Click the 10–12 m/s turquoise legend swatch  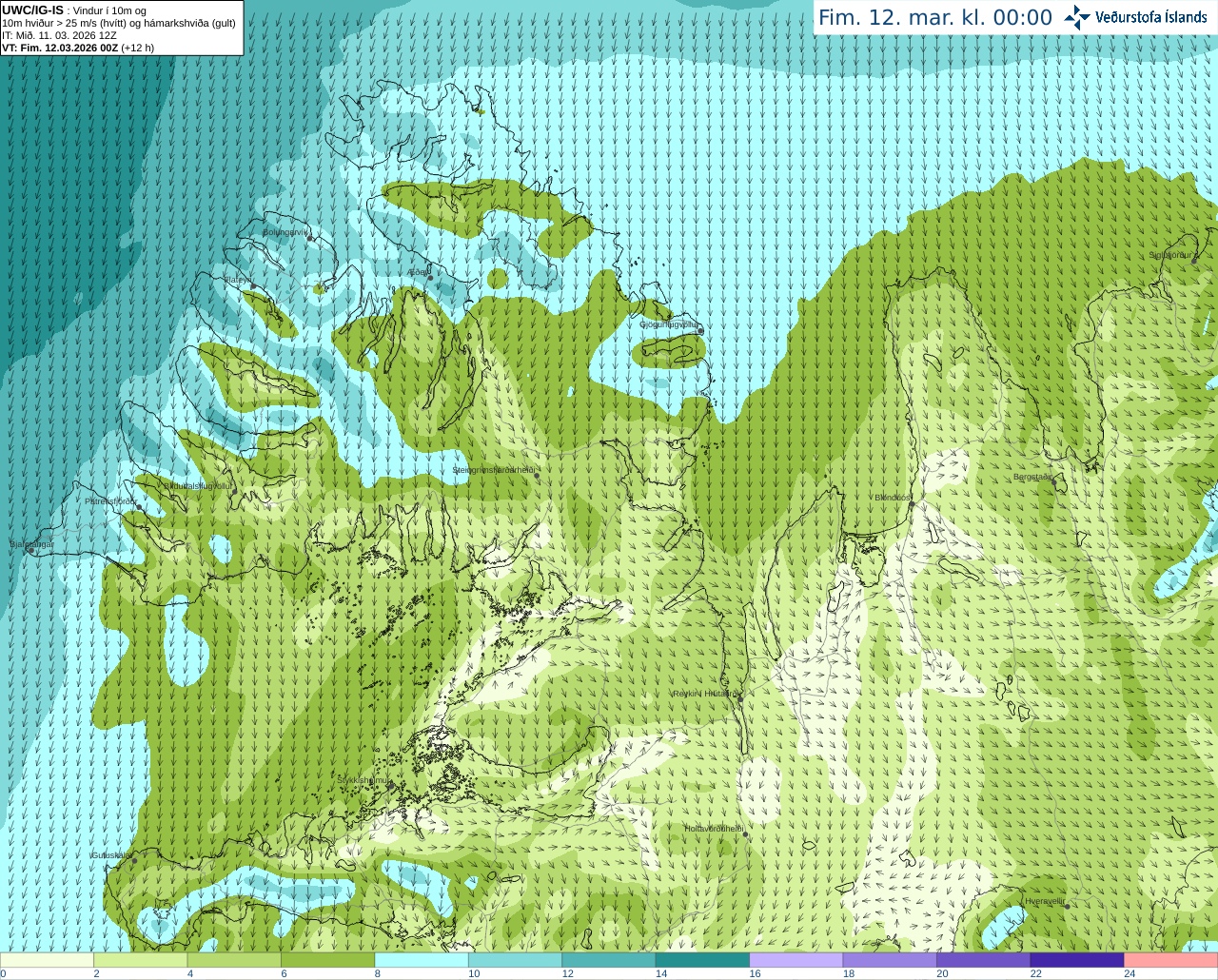[516, 960]
